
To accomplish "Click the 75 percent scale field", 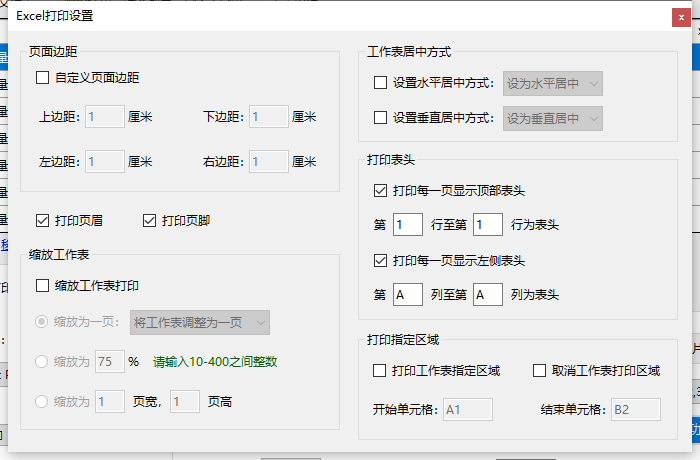I will click(x=110, y=362).
